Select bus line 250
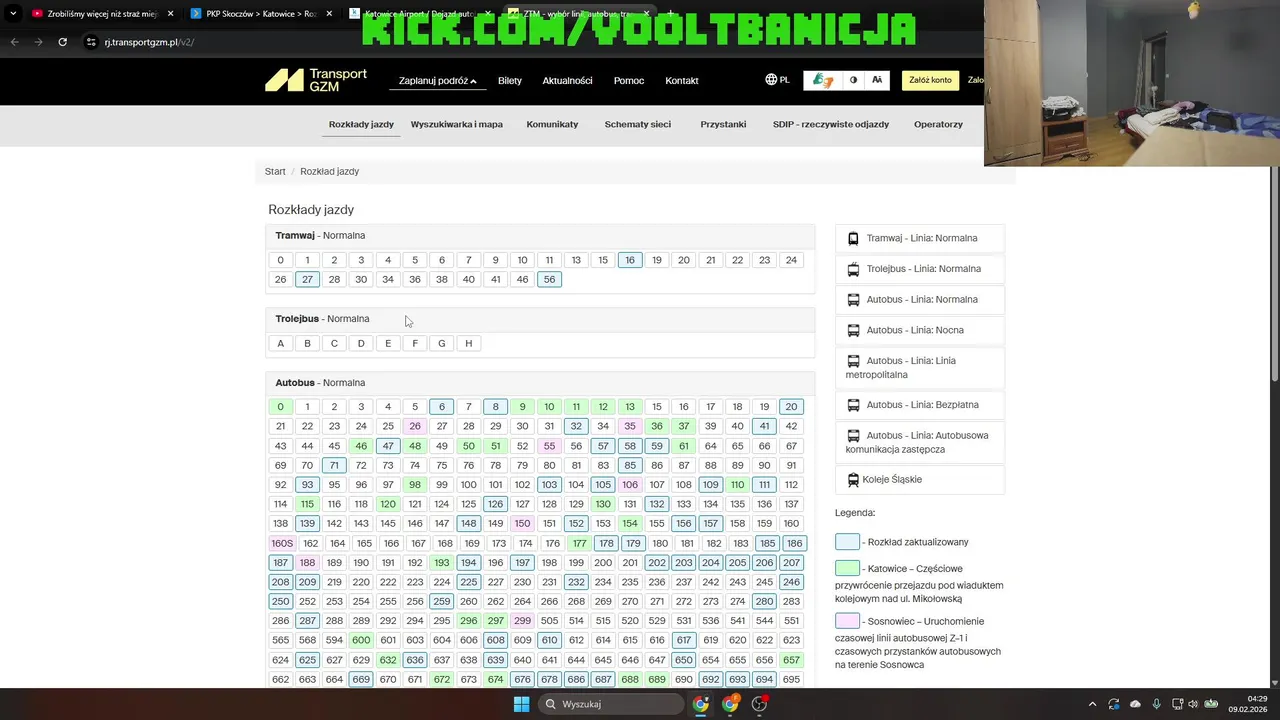The height and width of the screenshot is (720, 1280). click(x=281, y=602)
